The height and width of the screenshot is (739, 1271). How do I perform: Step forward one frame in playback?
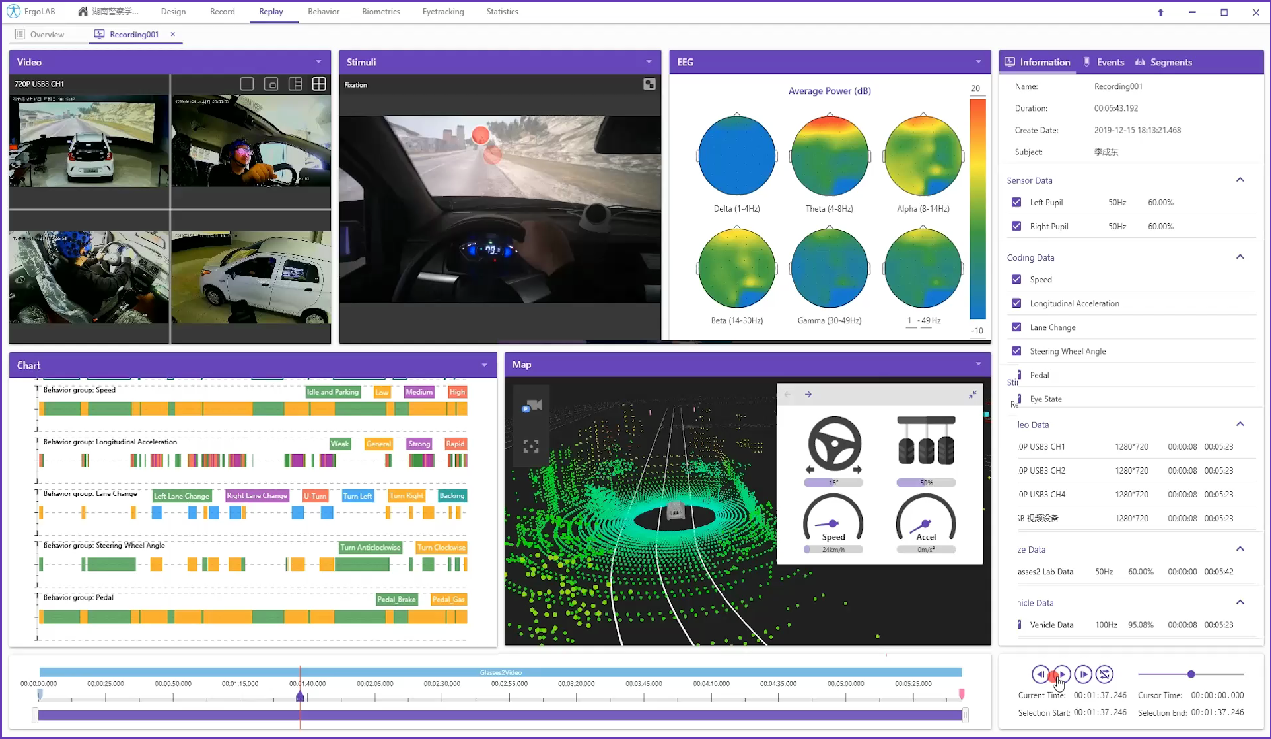[x=1084, y=674]
